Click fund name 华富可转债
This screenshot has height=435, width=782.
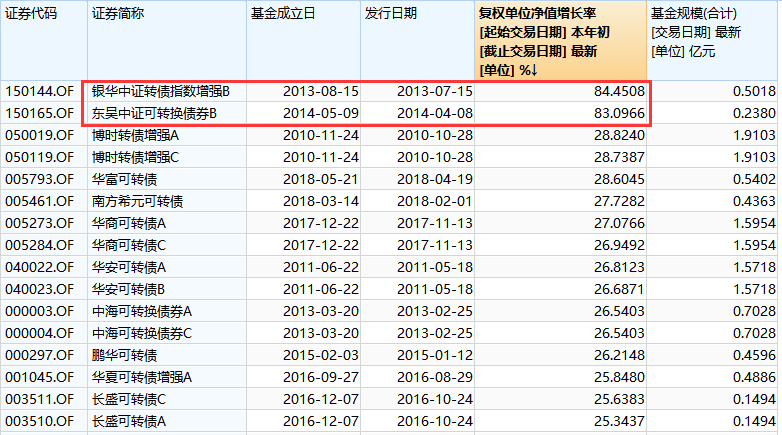pos(124,179)
